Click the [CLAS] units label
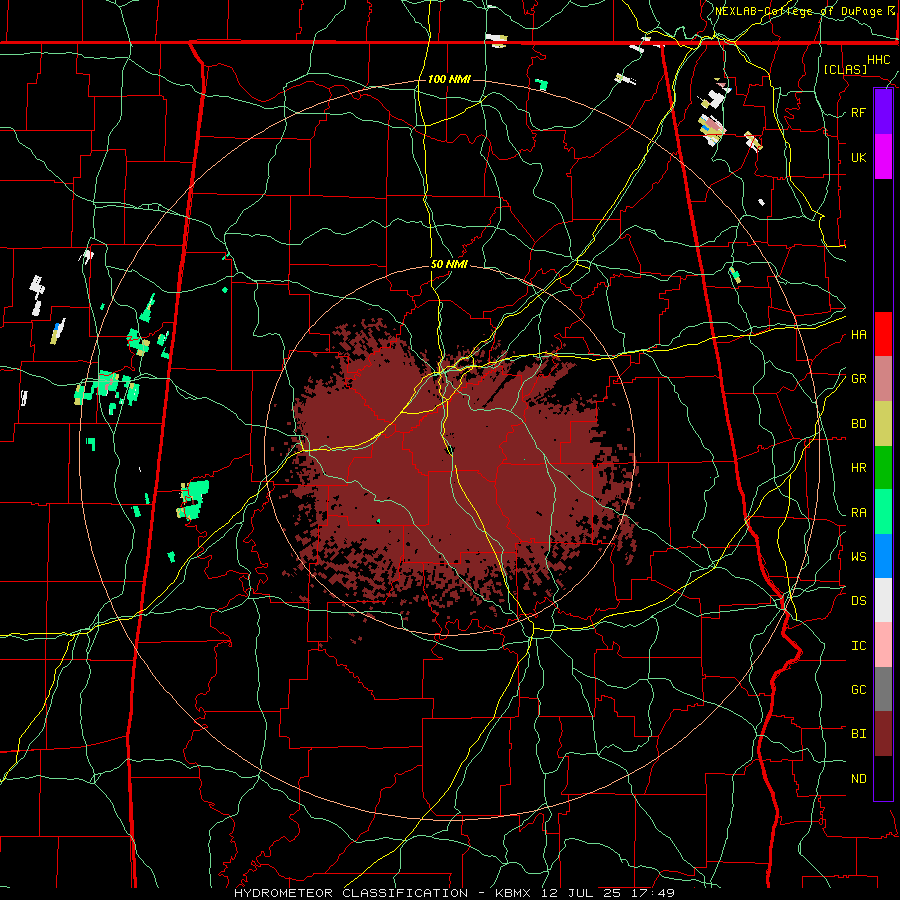Image resolution: width=900 pixels, height=900 pixels. pos(845,70)
